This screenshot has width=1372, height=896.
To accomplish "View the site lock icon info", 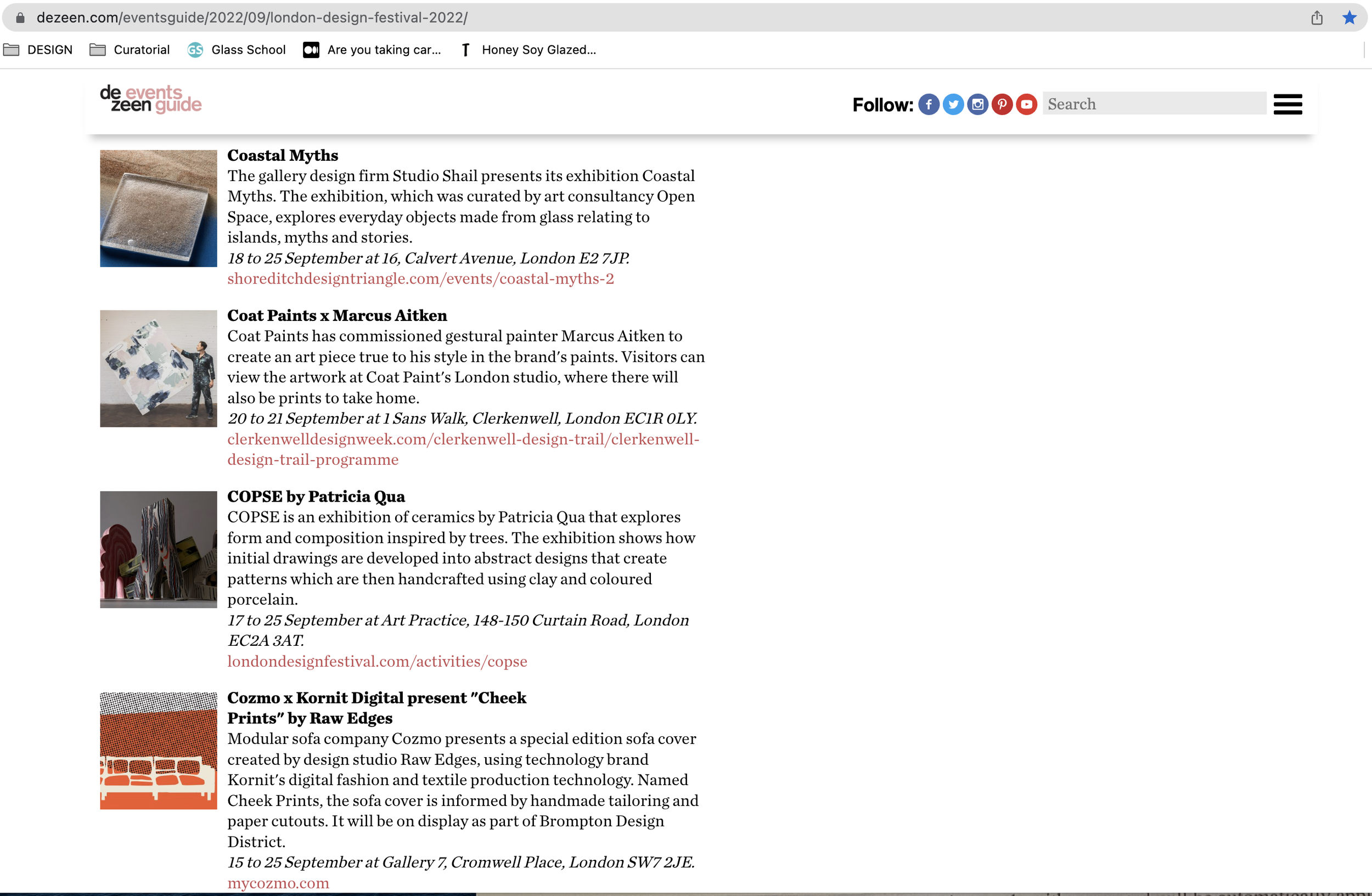I will 20,18.
